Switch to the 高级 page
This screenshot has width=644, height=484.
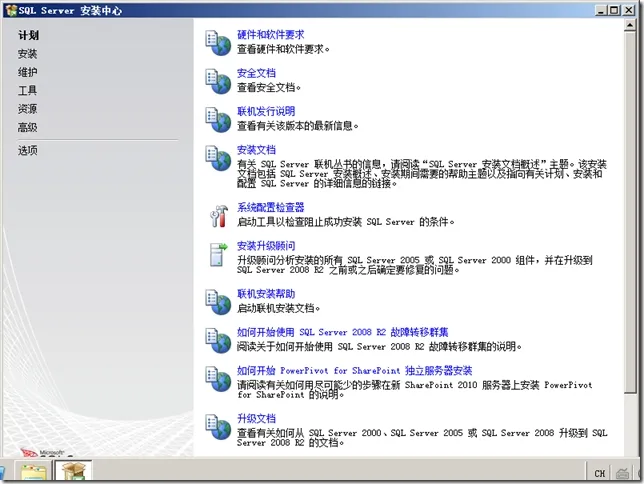[x=28, y=127]
